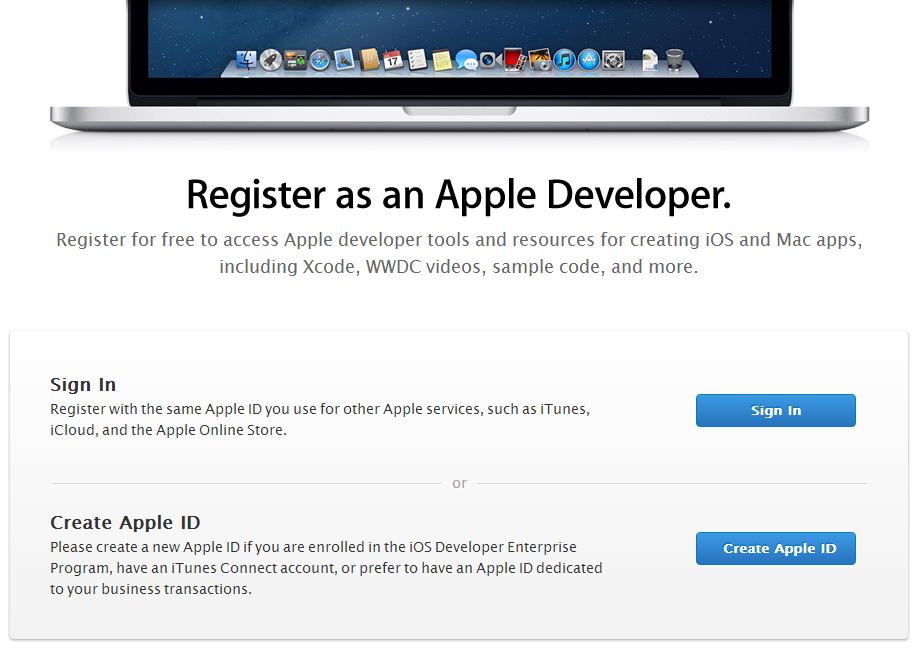Screen dimensions: 918x648
Task: Click the 'Sign In' section heading
Action: point(83,385)
